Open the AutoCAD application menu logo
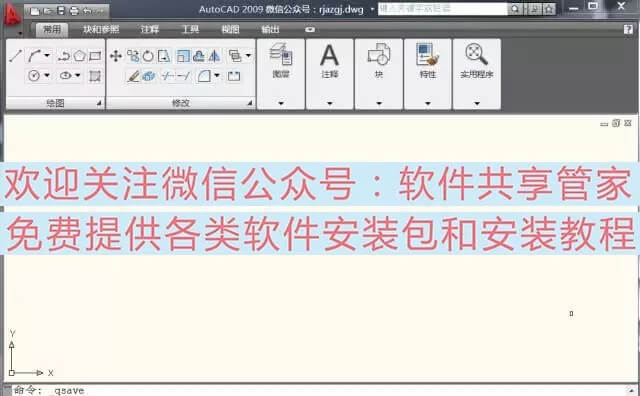Viewport: 640px width, 396px height. point(12,16)
